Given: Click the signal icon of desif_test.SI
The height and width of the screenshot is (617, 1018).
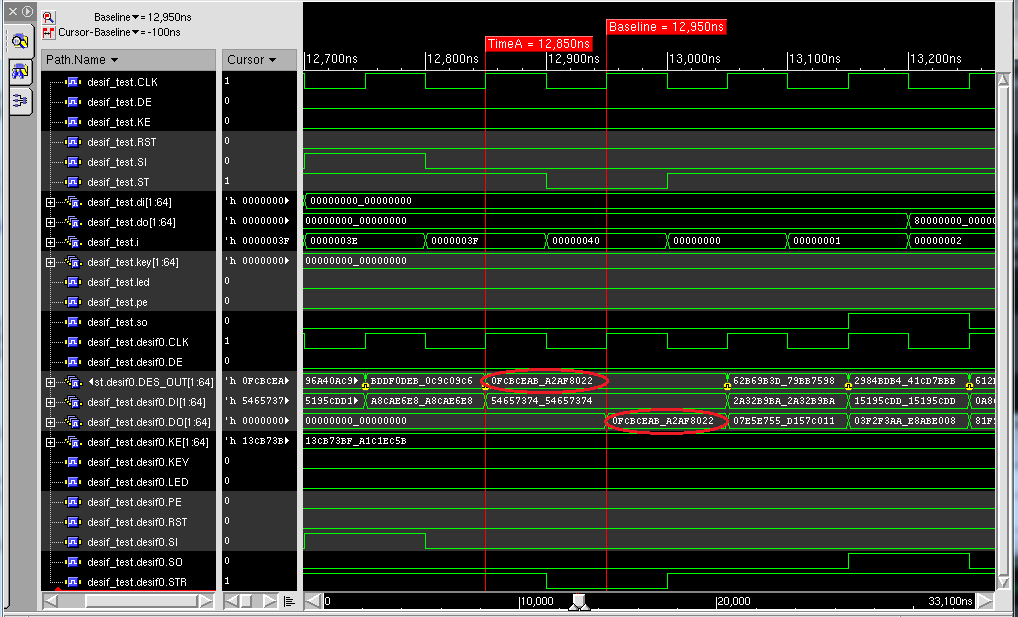Looking at the screenshot, I should (x=73, y=162).
